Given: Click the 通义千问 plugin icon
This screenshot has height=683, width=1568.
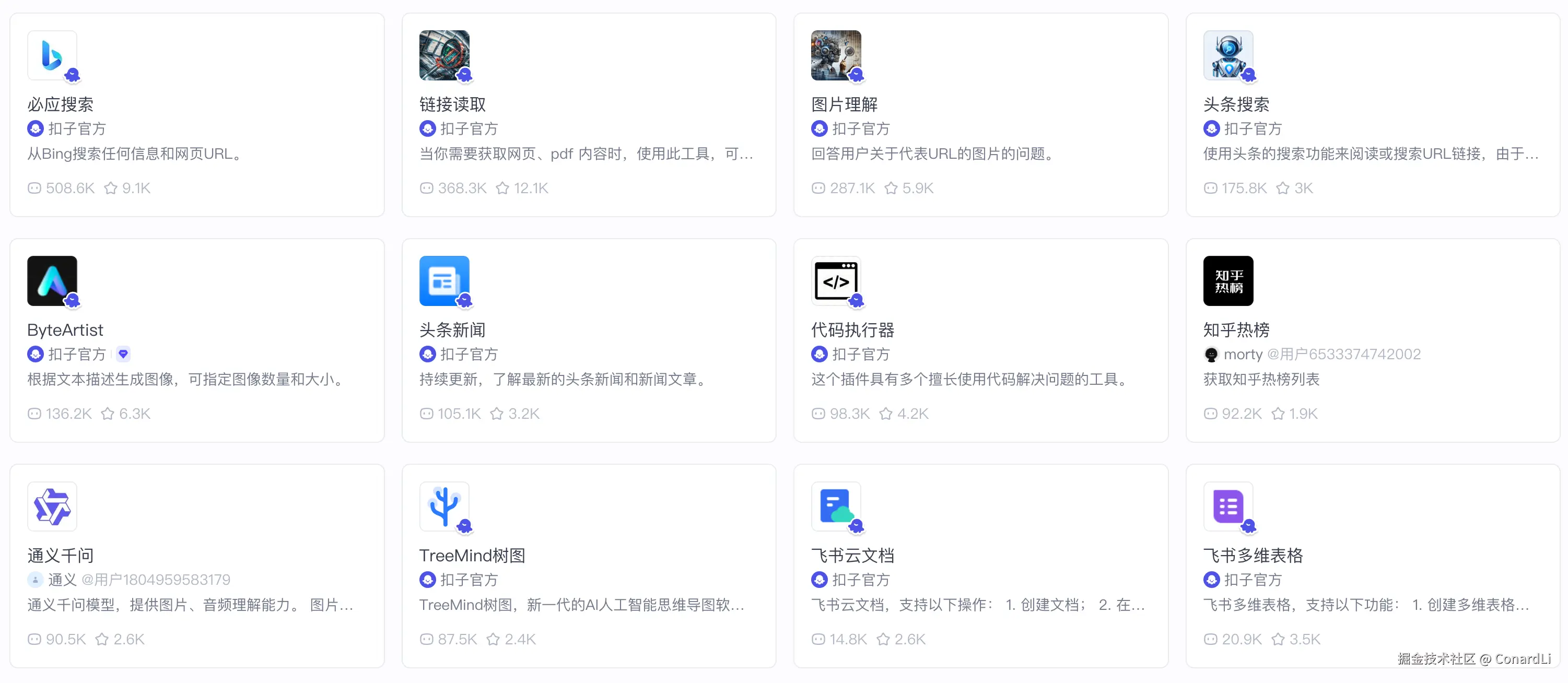Looking at the screenshot, I should pos(52,507).
